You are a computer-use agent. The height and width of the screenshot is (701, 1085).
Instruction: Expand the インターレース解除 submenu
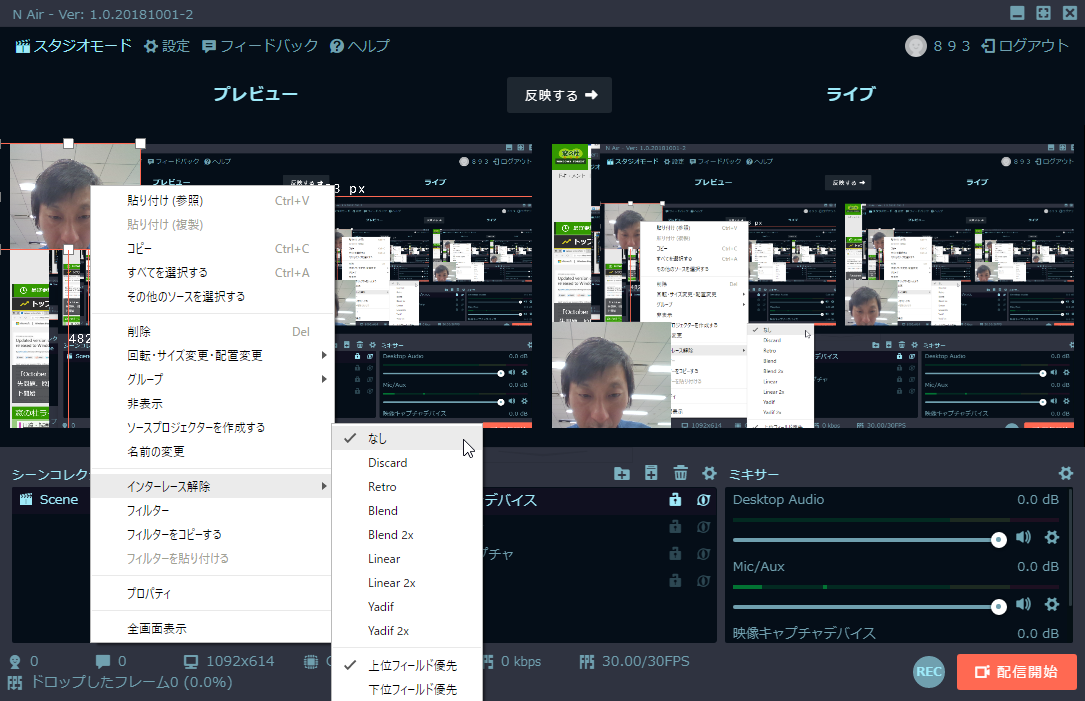(x=212, y=486)
